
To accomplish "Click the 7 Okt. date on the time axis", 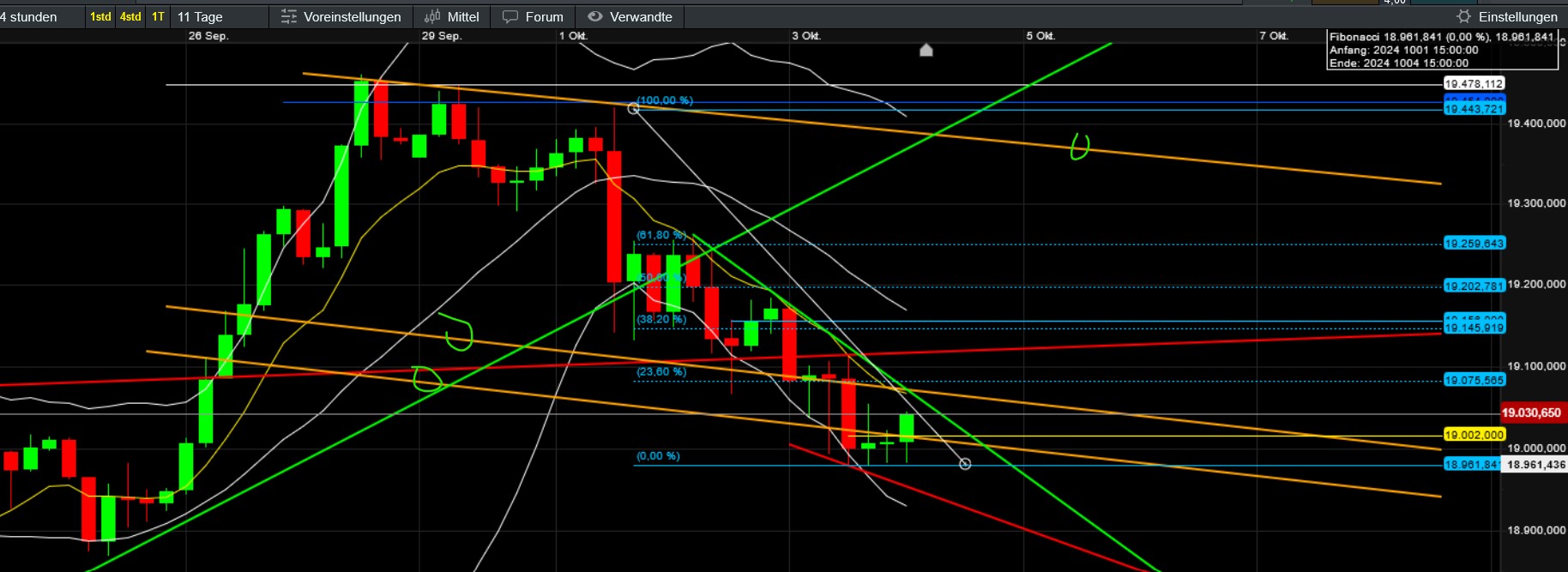I will (x=1274, y=36).
